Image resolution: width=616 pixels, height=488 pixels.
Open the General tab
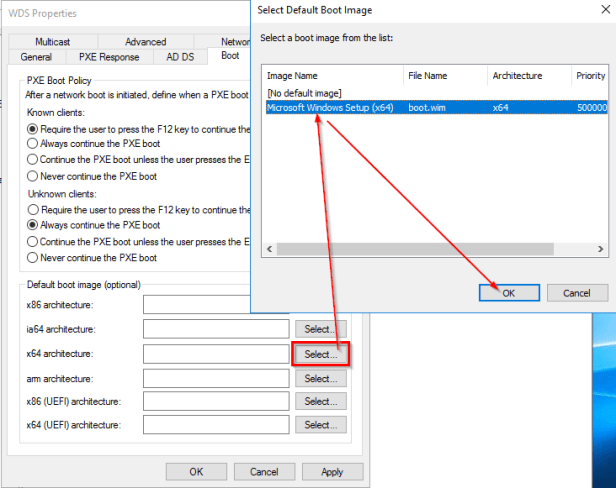point(36,57)
